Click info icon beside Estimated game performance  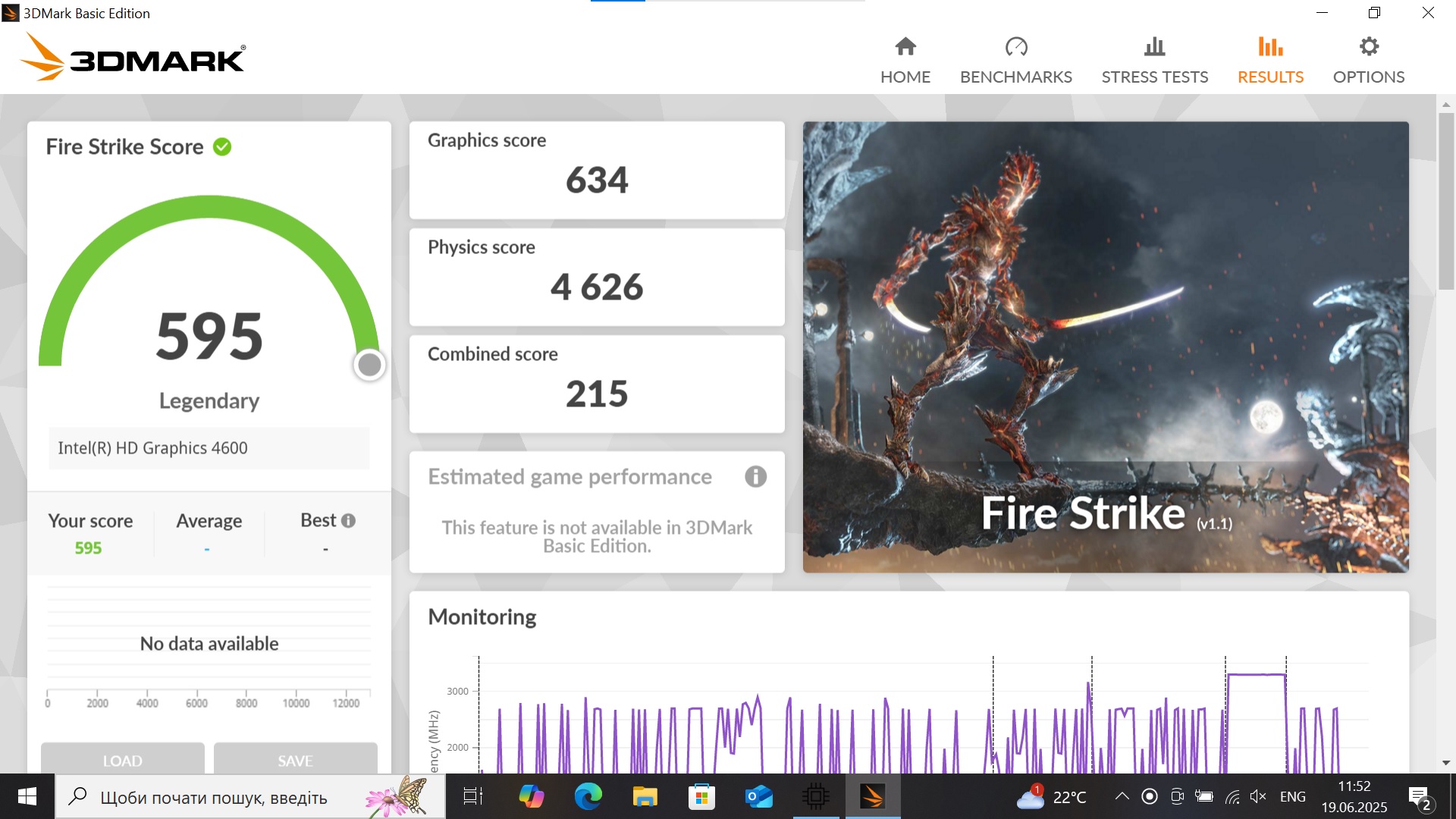pyautogui.click(x=755, y=477)
